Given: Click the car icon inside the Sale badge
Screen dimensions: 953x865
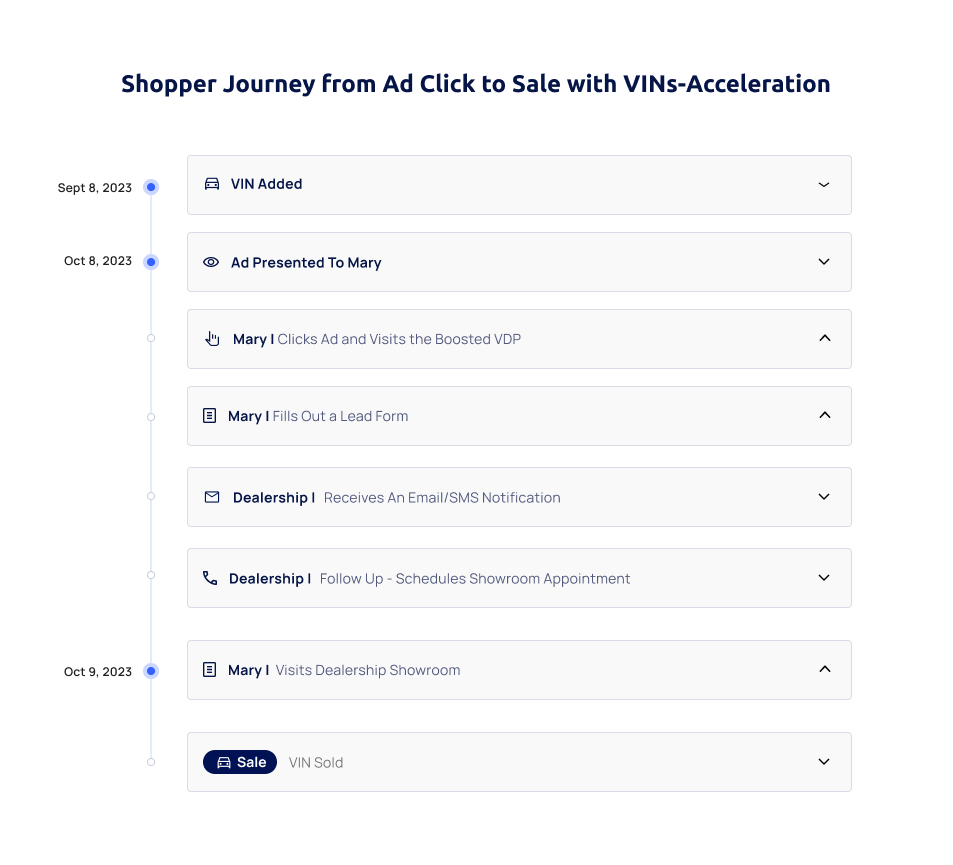Looking at the screenshot, I should [x=224, y=762].
